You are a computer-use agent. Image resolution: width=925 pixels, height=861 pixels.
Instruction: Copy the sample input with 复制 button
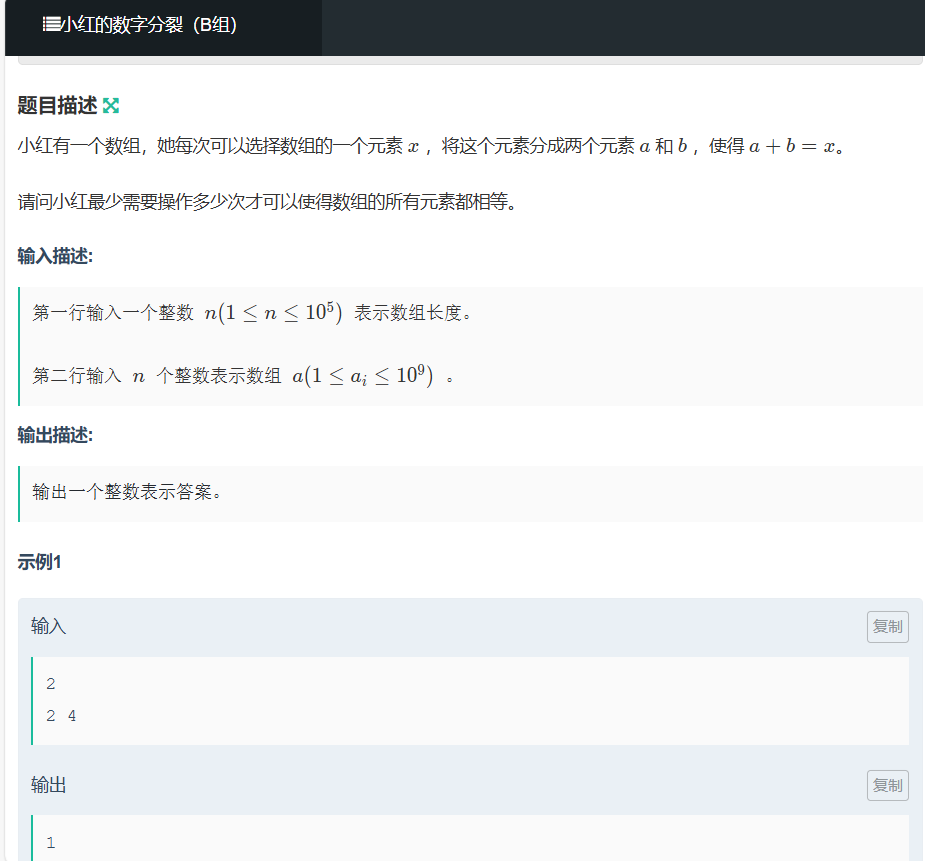click(887, 626)
